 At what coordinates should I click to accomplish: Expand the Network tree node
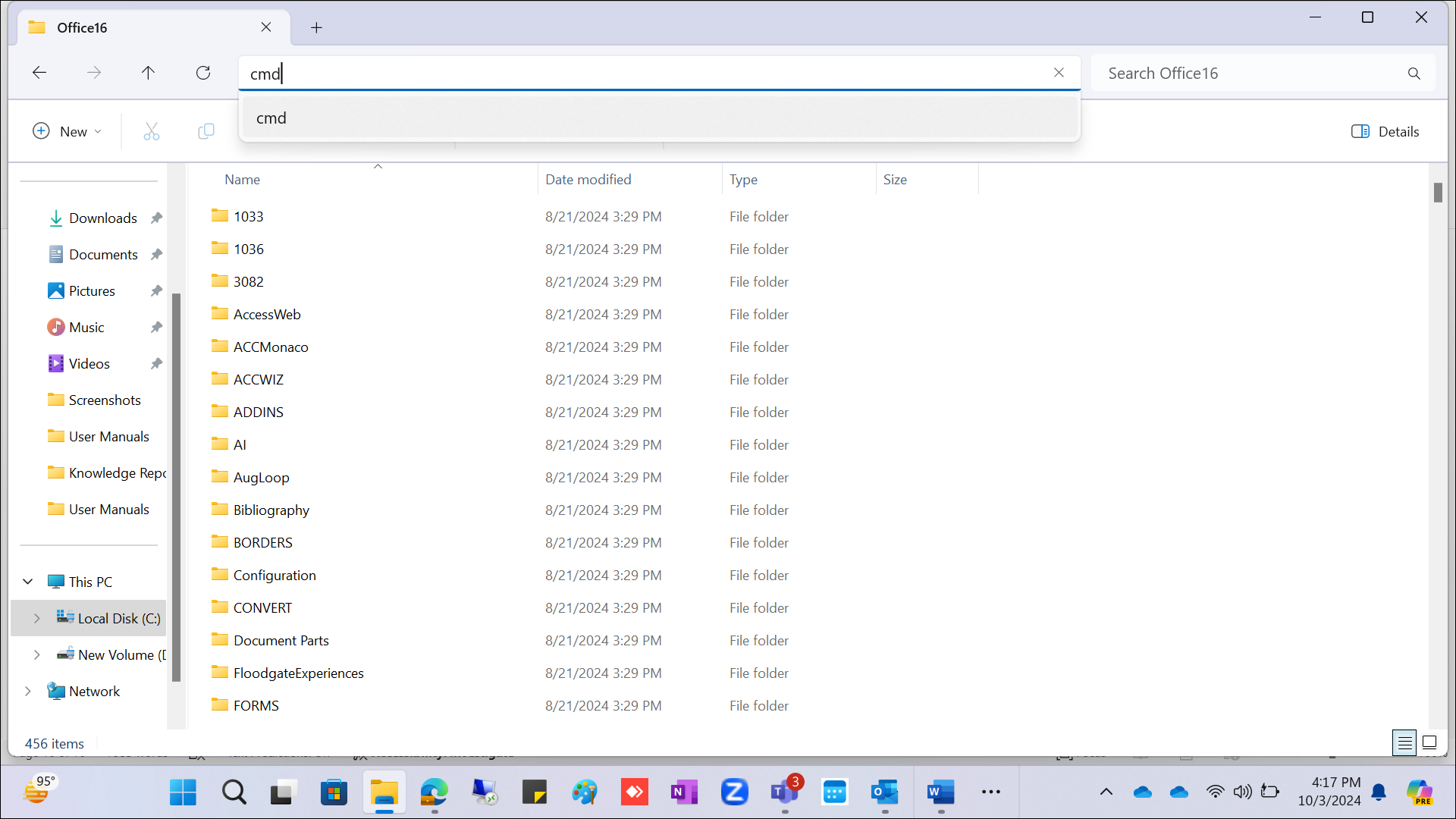28,692
